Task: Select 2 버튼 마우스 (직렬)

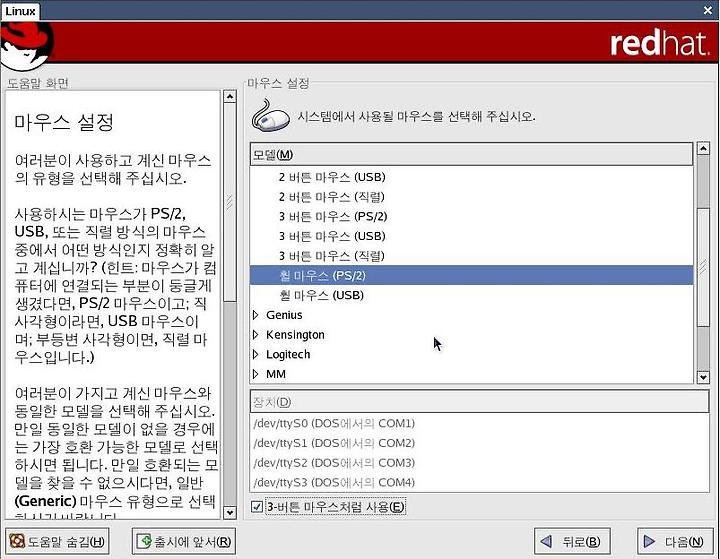Action: [472, 197]
